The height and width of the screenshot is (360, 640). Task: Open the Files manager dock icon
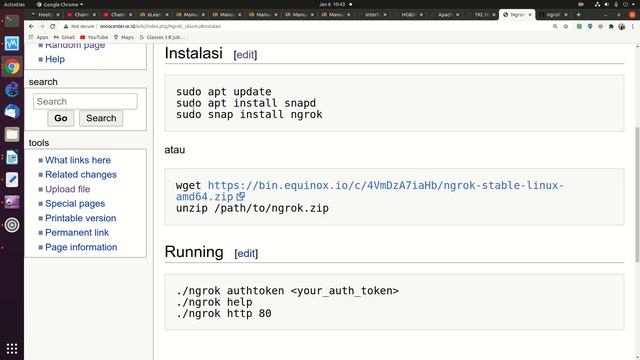pyautogui.click(x=12, y=134)
